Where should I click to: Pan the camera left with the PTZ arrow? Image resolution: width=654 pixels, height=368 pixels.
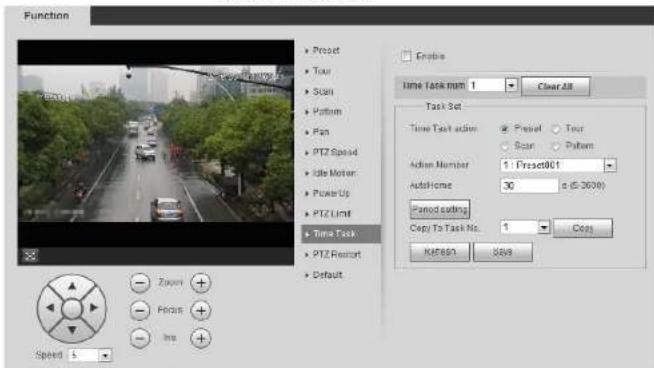(x=50, y=308)
